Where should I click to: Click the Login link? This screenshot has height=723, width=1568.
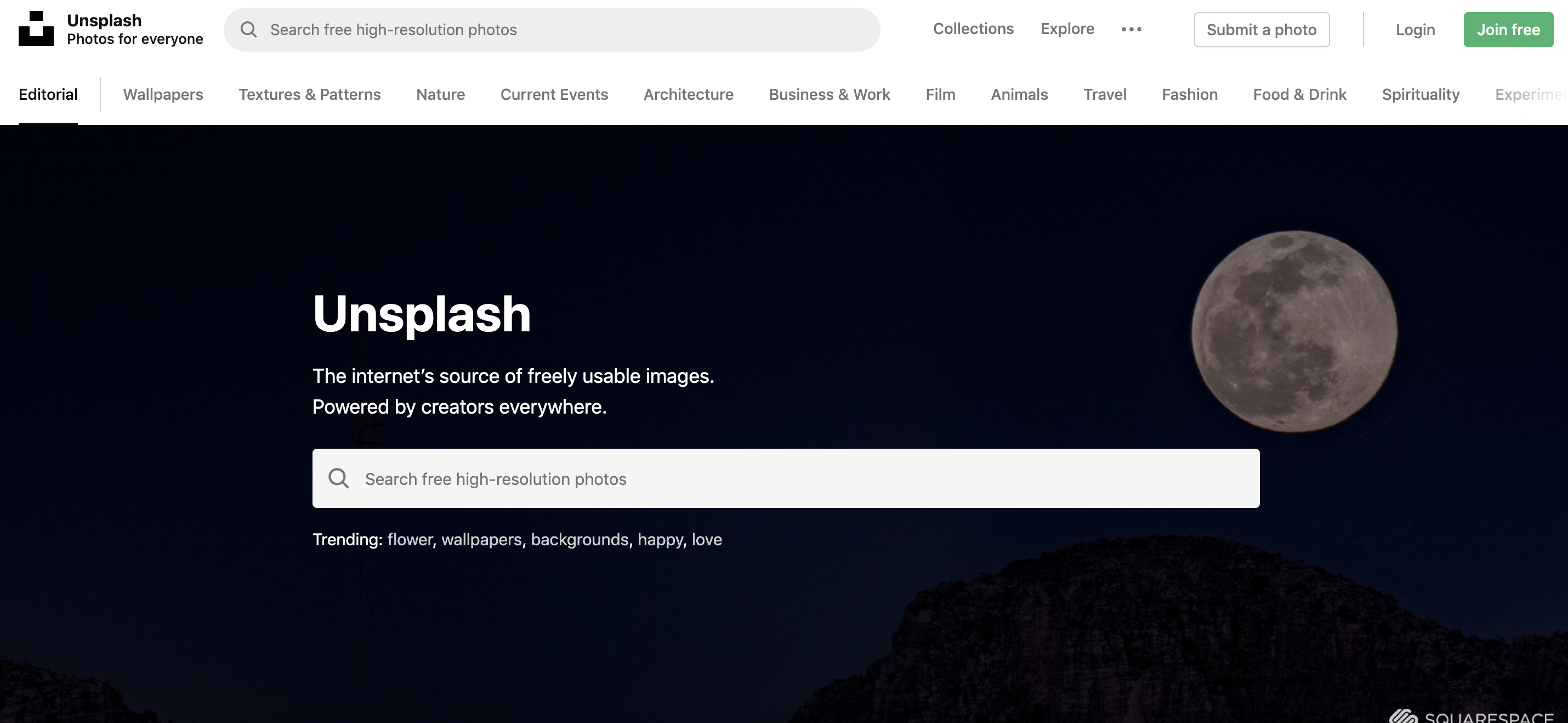tap(1414, 29)
